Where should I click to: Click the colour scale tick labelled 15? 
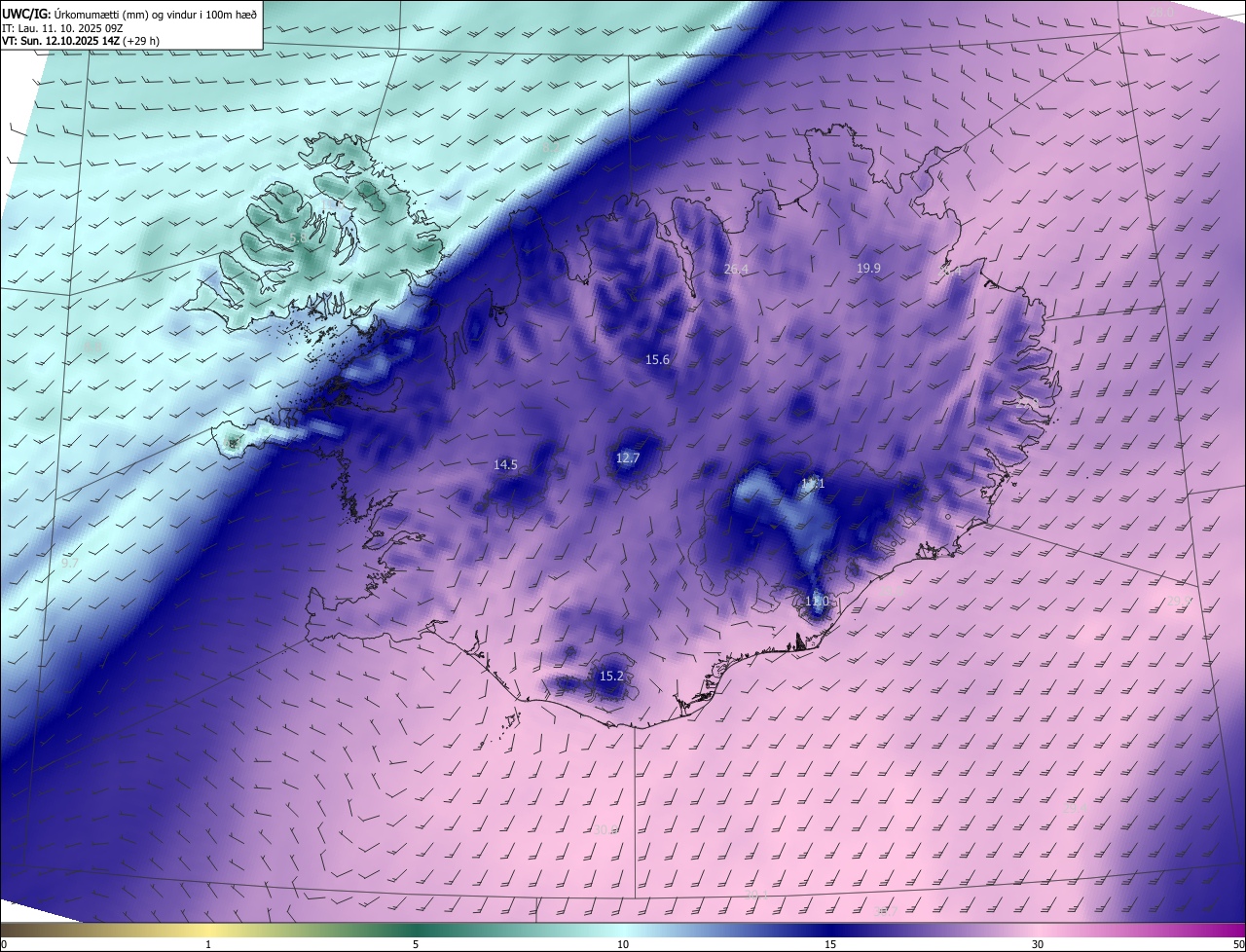coord(830,944)
